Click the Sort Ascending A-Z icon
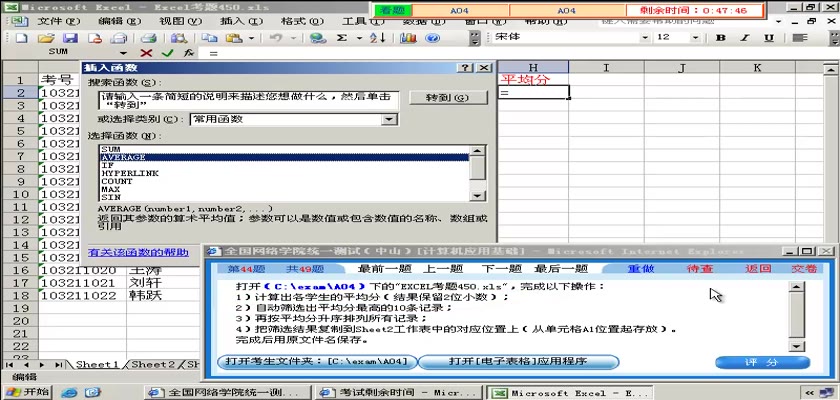 click(378, 38)
